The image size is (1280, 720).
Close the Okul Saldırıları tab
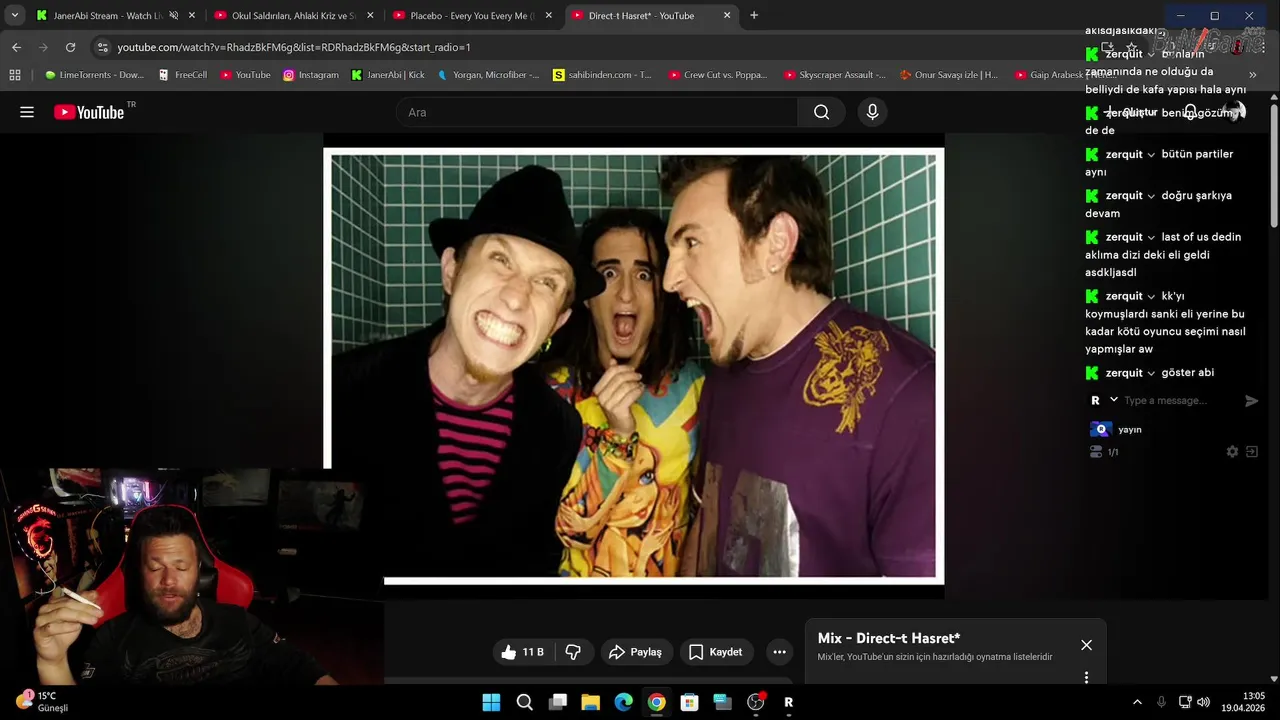370,16
